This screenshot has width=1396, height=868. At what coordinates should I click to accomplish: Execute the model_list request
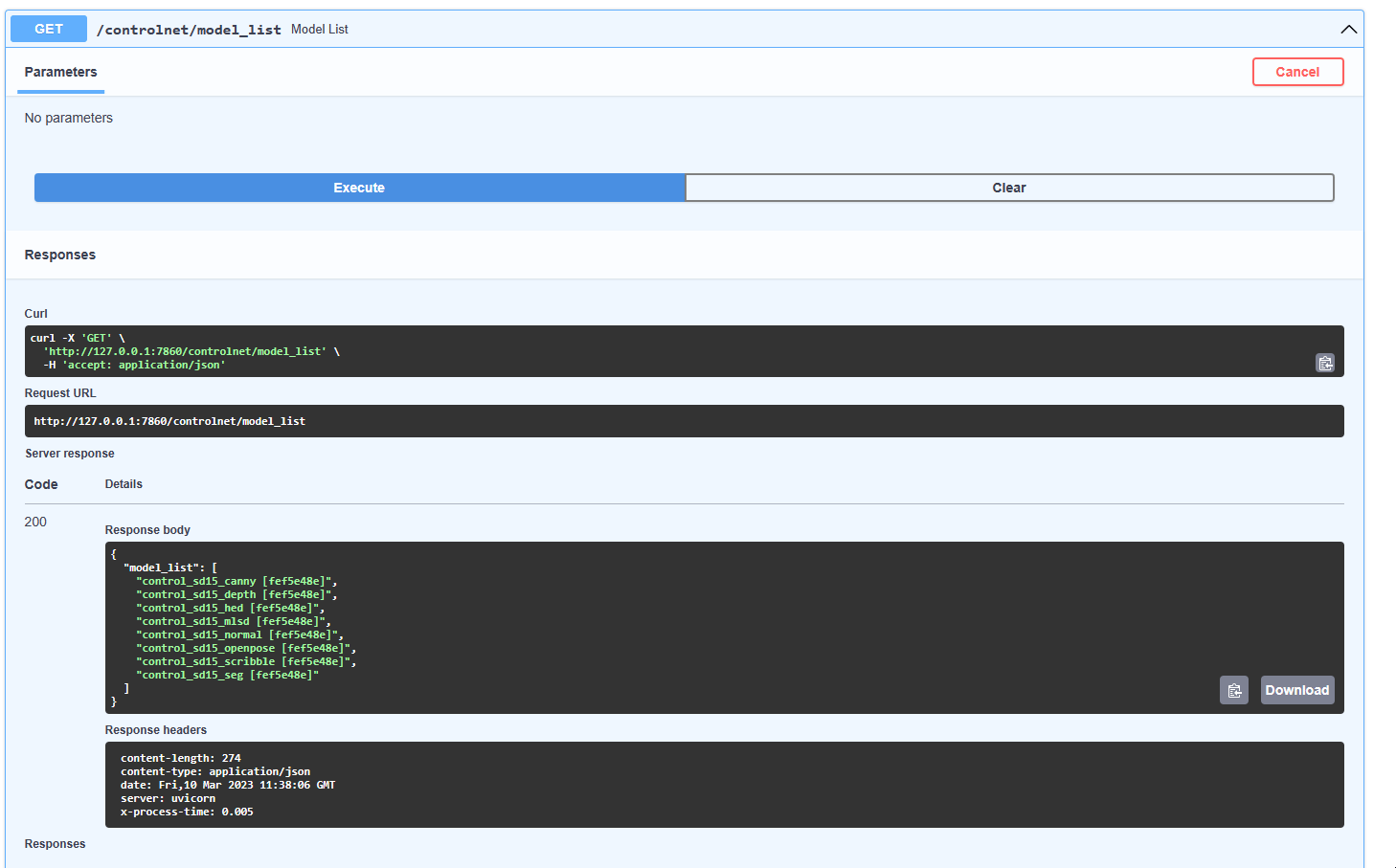coord(358,188)
